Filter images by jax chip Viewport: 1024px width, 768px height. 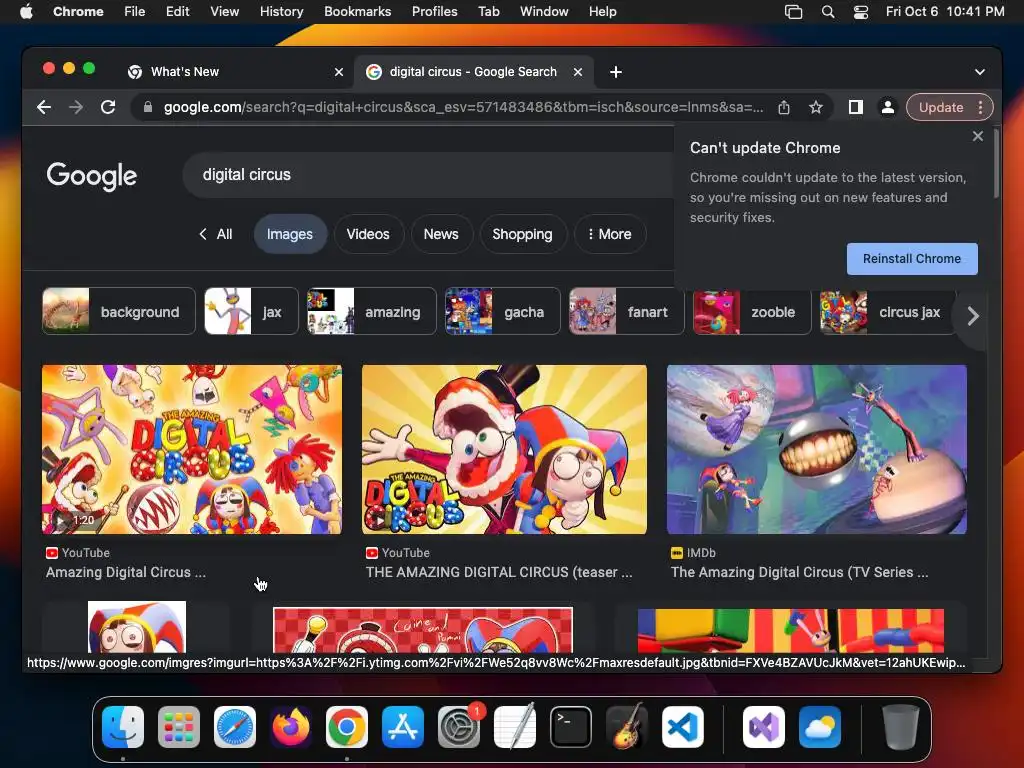click(251, 312)
